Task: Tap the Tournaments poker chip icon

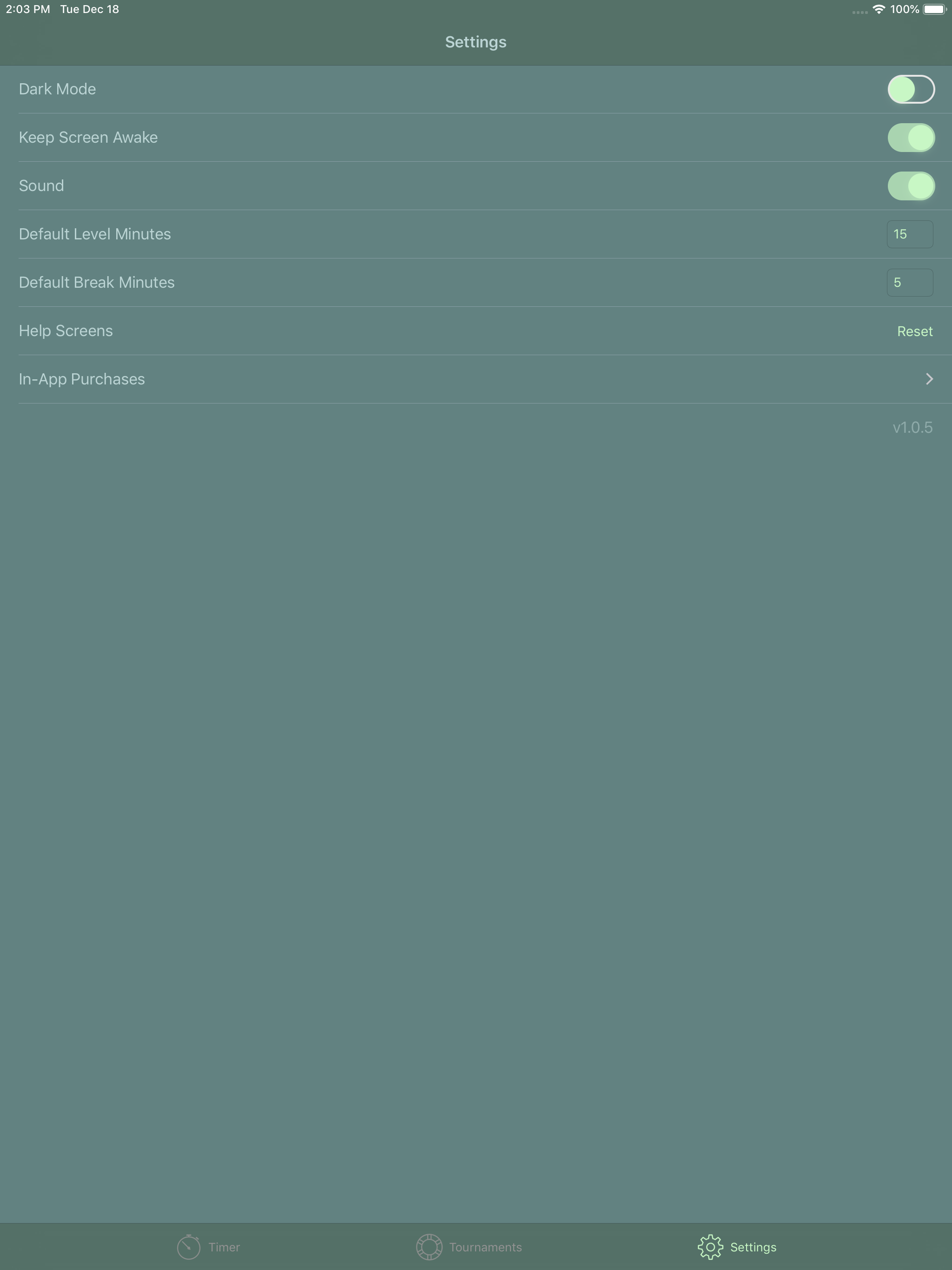Action: pos(429,1246)
